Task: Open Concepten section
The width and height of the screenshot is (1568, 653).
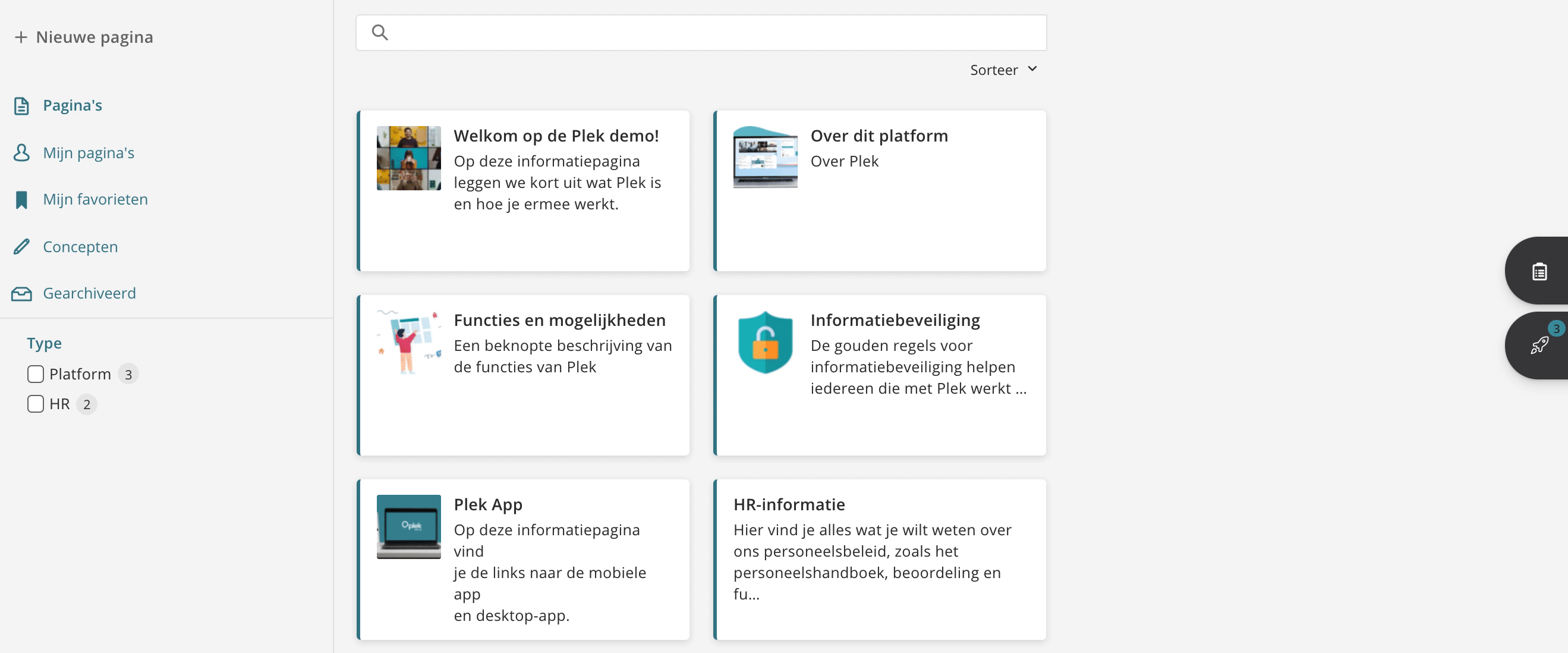Action: 80,247
